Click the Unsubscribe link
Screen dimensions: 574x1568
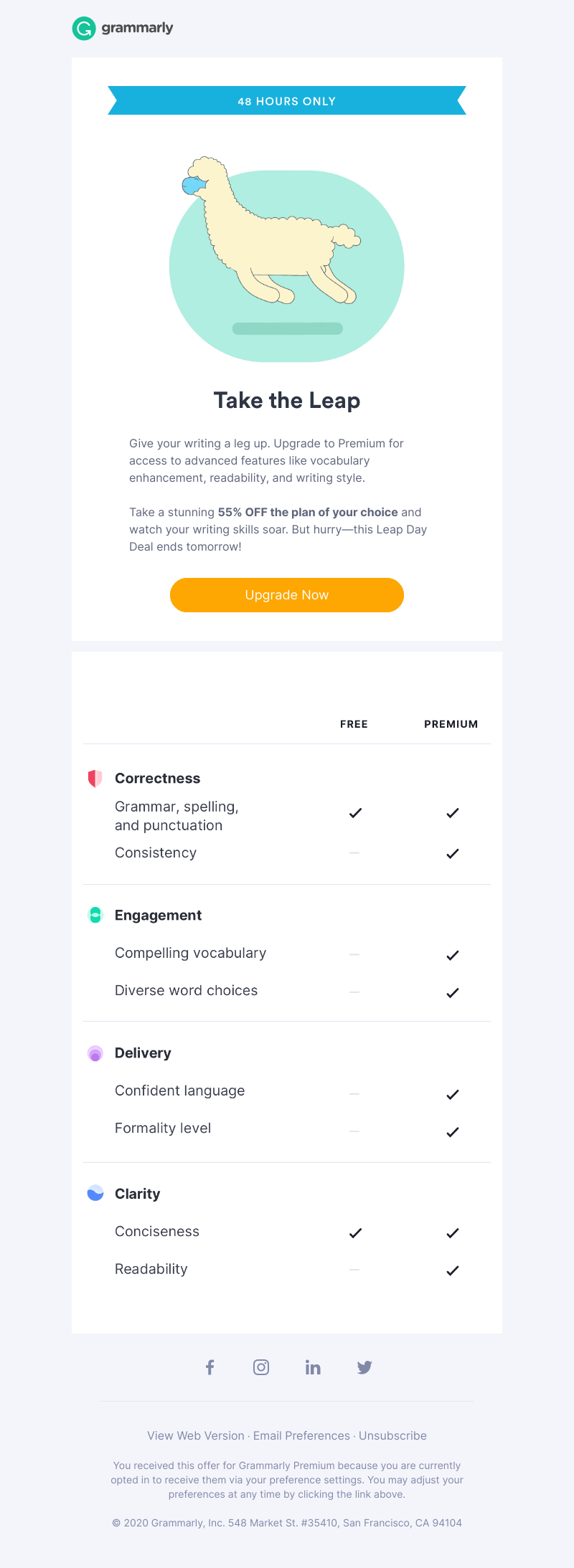(392, 1435)
